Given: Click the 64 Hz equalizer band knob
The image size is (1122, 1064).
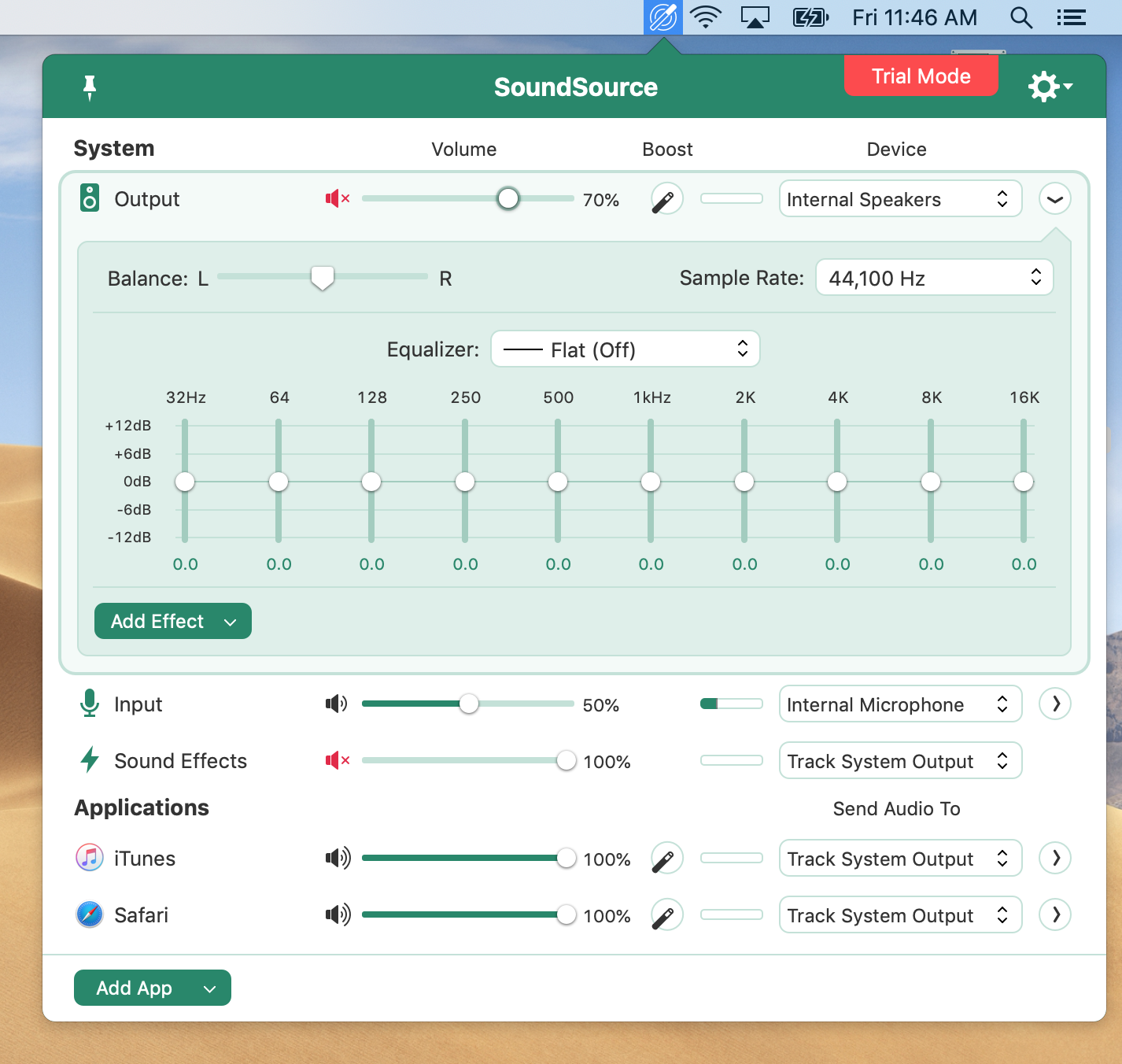Looking at the screenshot, I should click(x=279, y=482).
